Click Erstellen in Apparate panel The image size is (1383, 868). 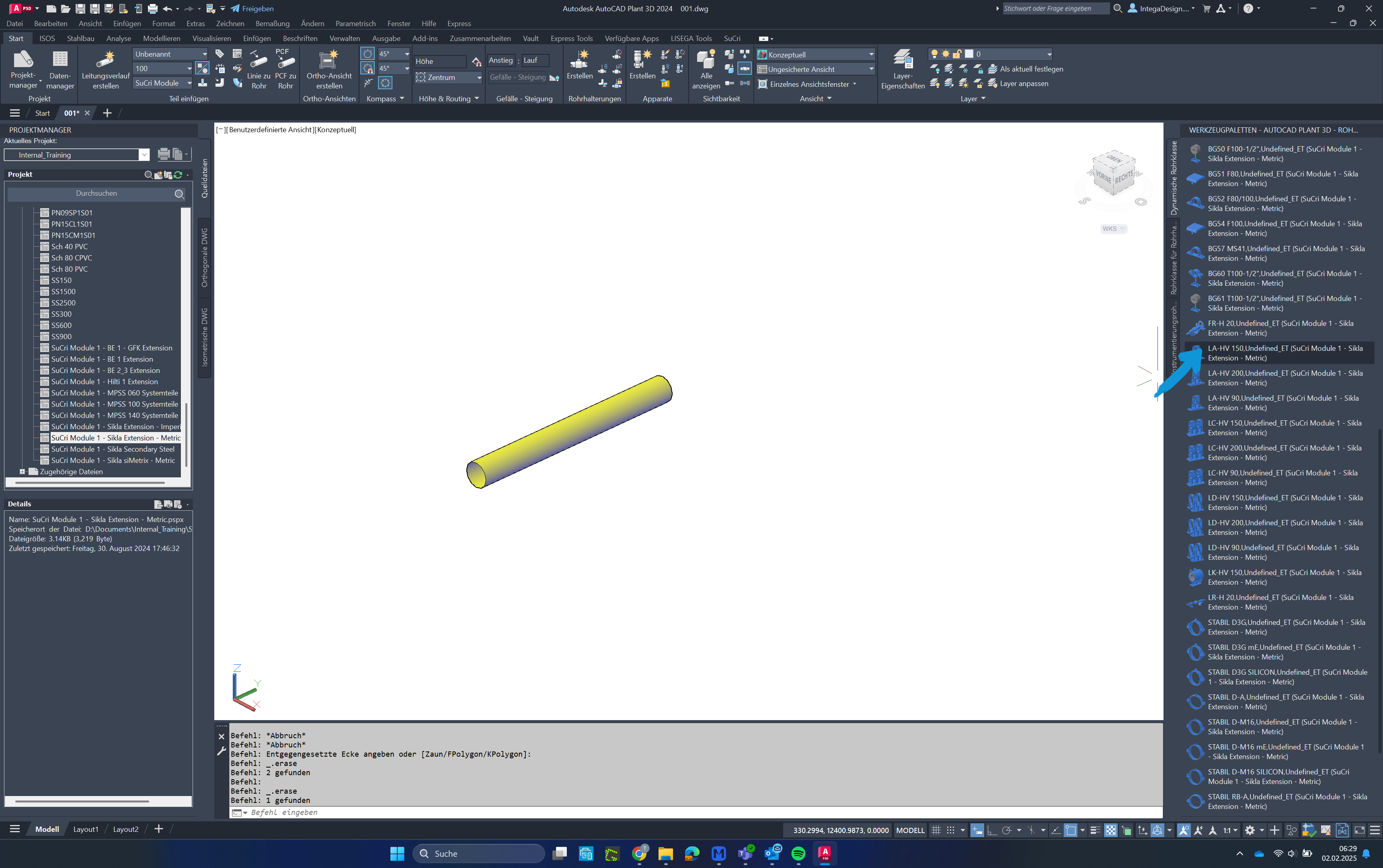click(642, 64)
